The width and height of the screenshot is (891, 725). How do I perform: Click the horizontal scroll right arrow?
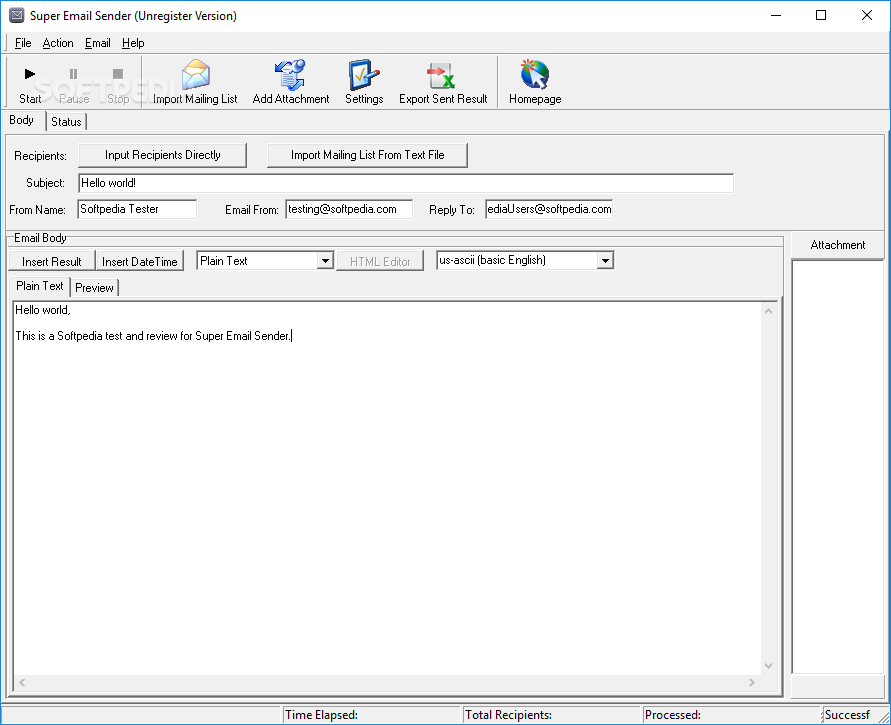(x=752, y=682)
